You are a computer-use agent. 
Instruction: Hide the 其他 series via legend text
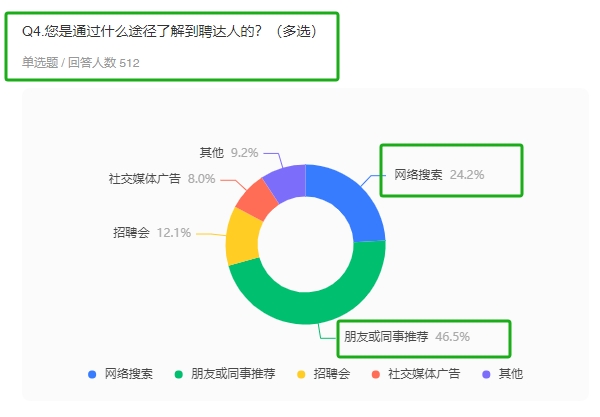(x=510, y=374)
